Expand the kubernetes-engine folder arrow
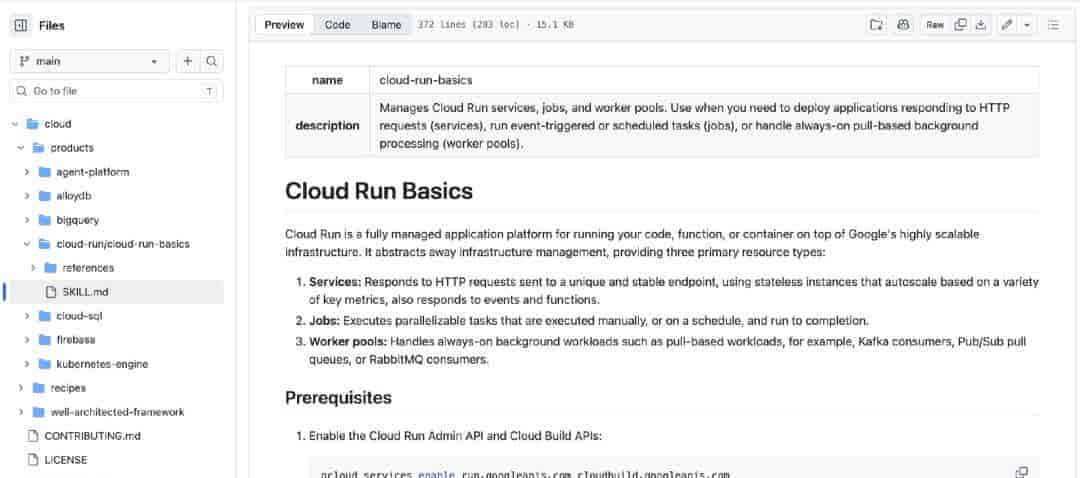Screen dimensions: 1080x478 27,364
